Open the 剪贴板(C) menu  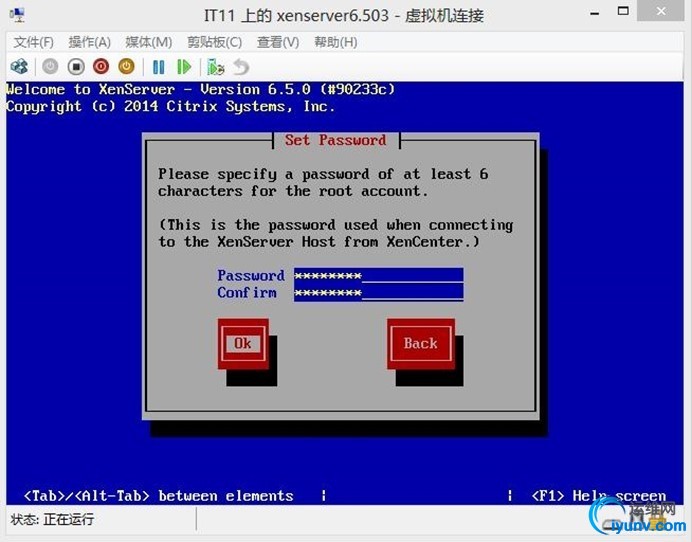click(x=214, y=42)
